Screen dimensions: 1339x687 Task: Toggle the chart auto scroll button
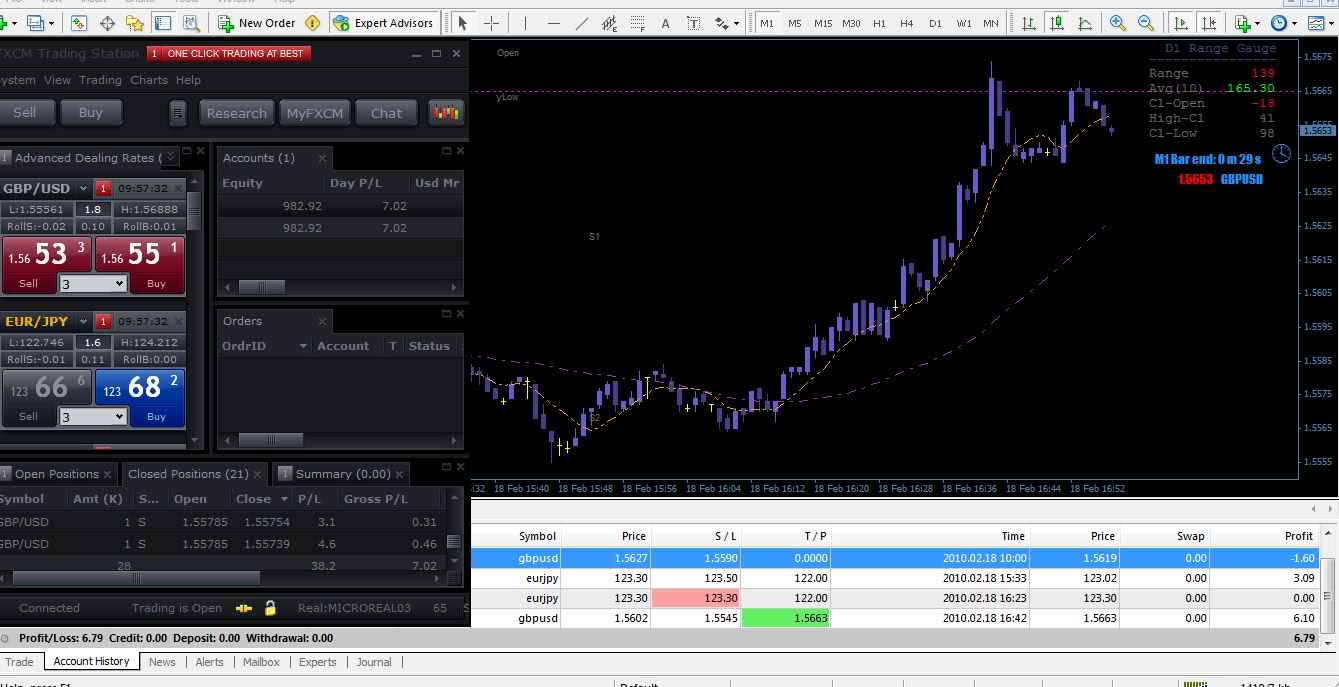point(1181,23)
